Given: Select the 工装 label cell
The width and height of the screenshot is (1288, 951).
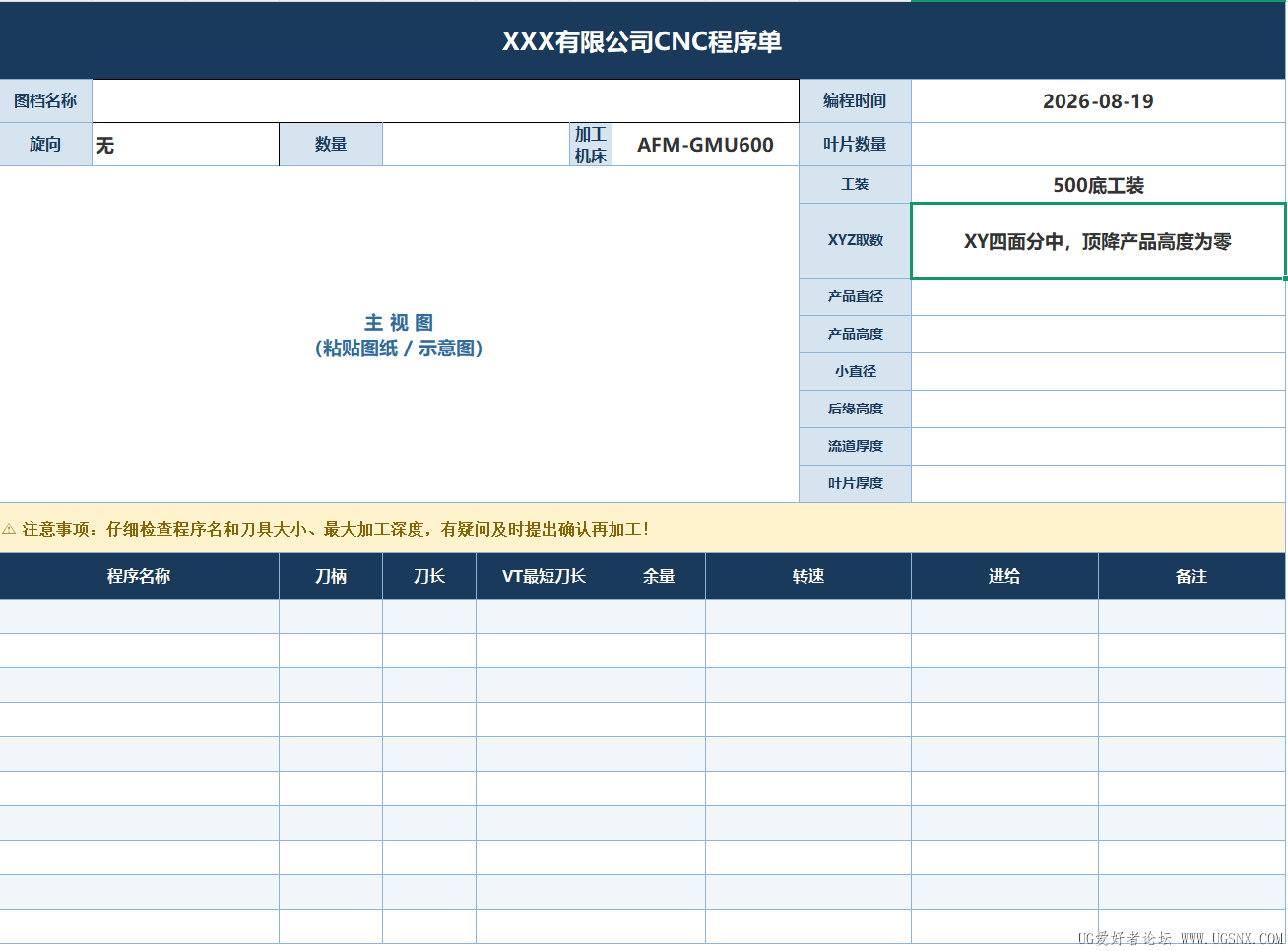Looking at the screenshot, I should (855, 185).
